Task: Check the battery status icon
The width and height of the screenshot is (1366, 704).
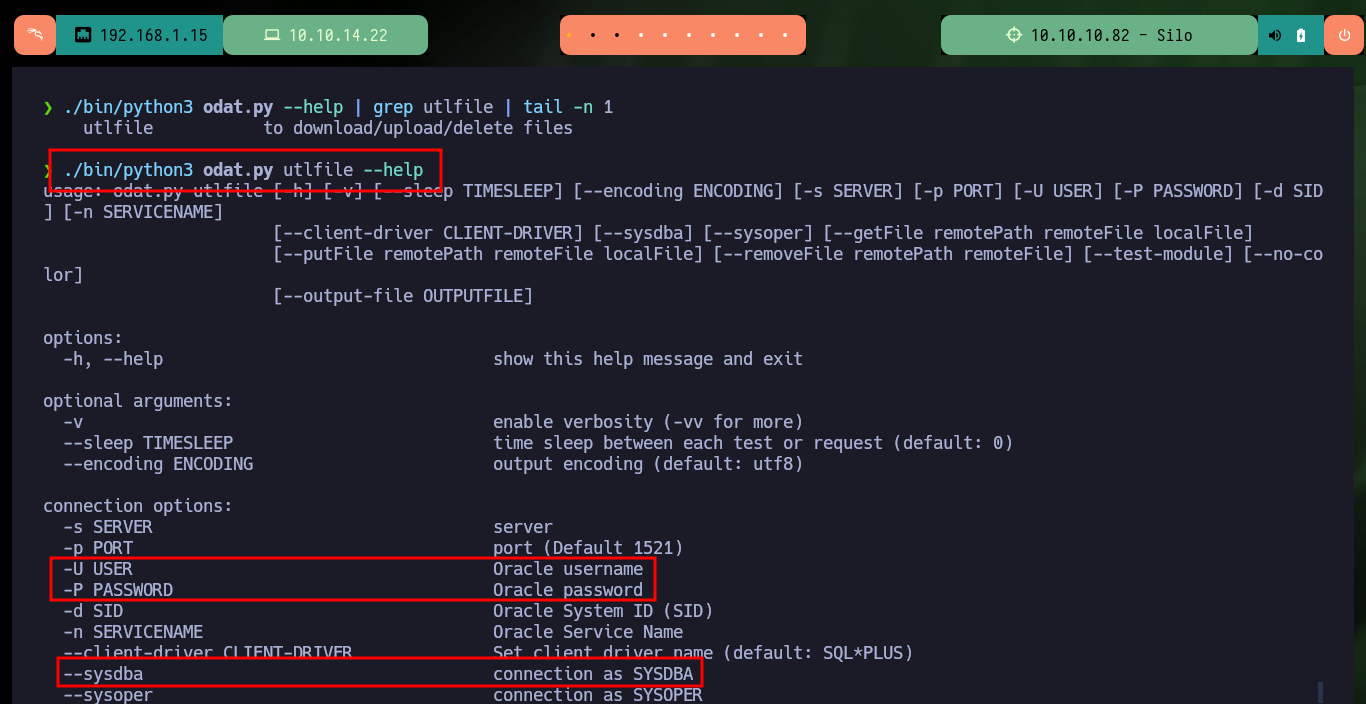Action: click(x=1300, y=35)
